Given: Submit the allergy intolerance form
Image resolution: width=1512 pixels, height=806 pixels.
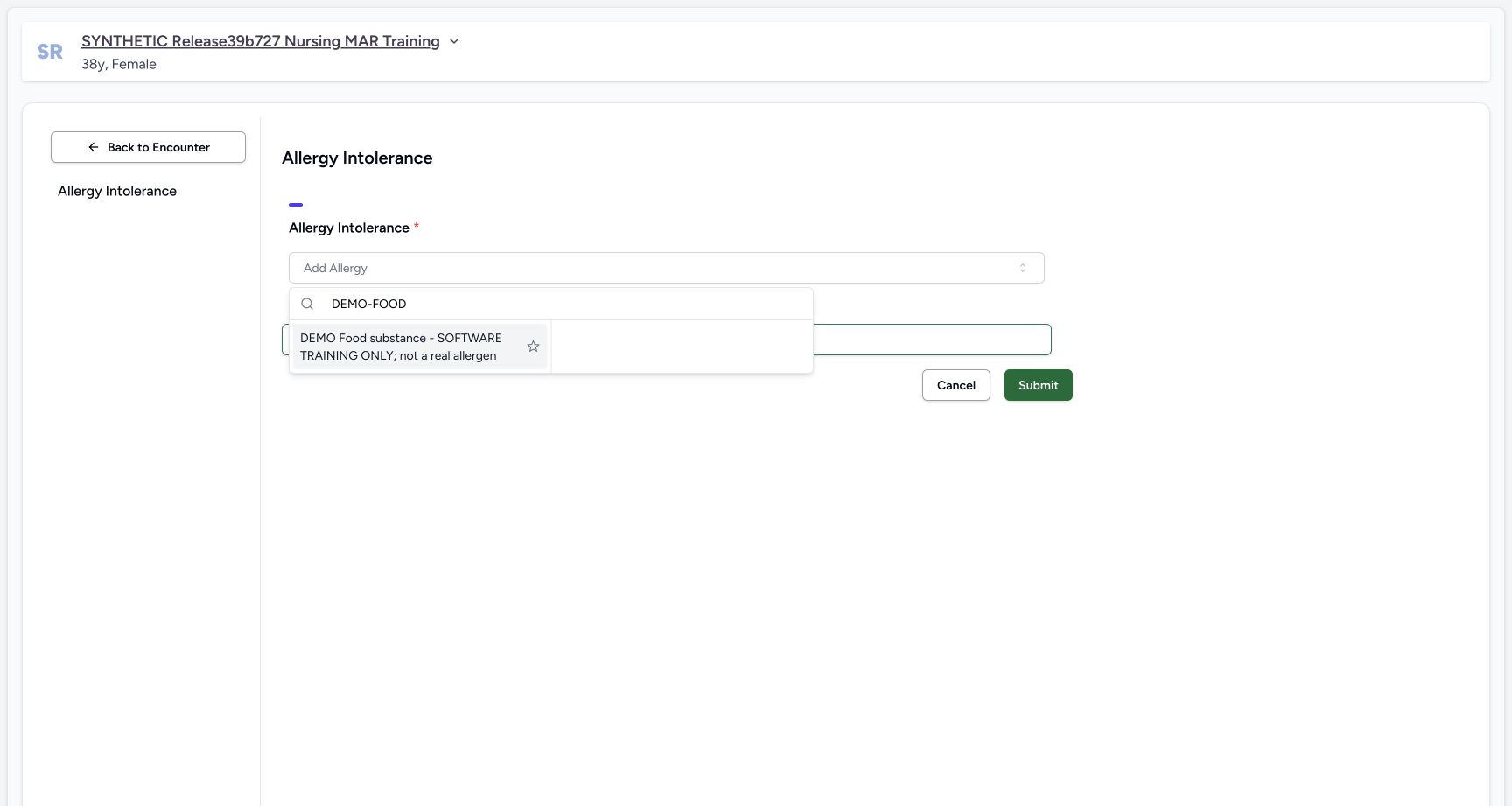Looking at the screenshot, I should 1039,385.
